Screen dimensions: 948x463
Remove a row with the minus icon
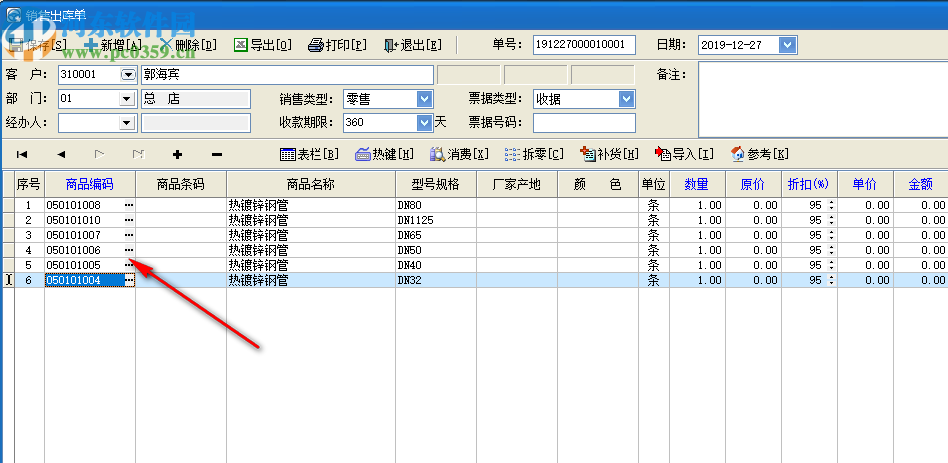(x=216, y=155)
